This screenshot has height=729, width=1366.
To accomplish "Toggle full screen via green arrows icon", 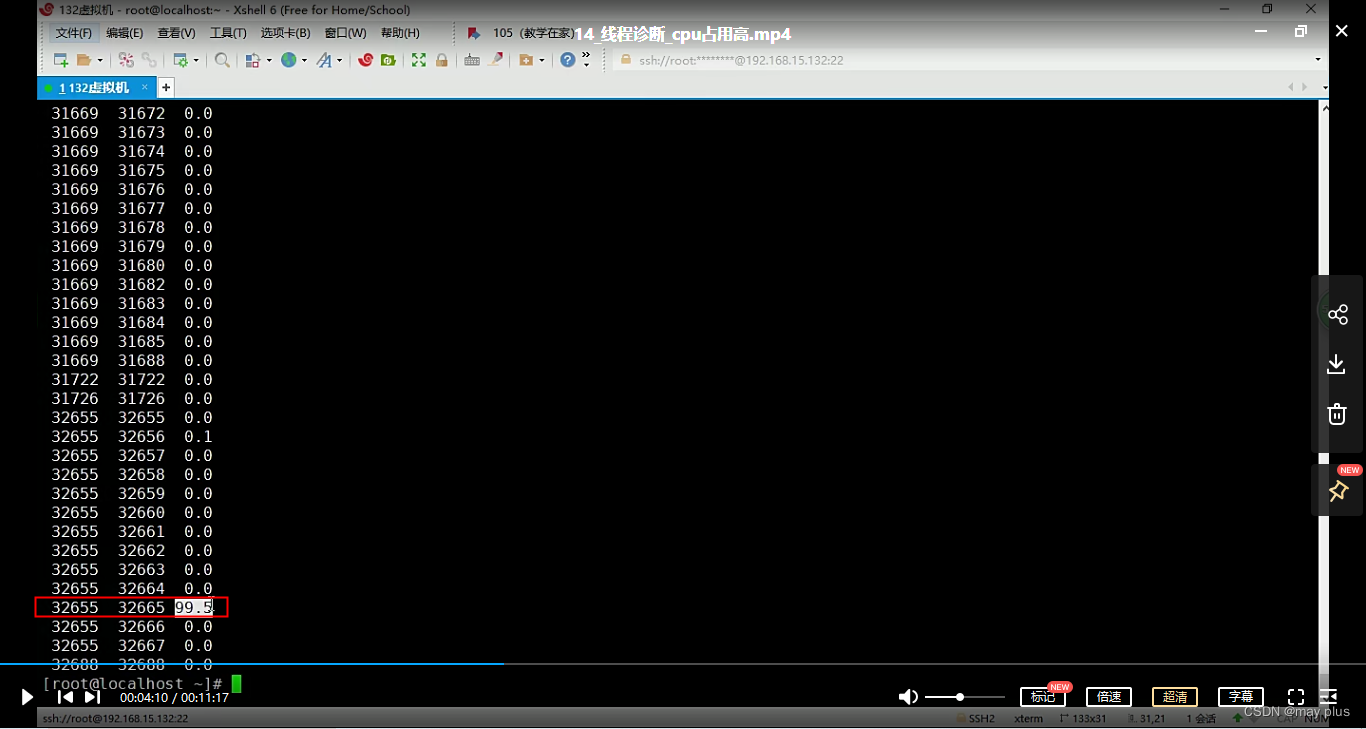I will 419,60.
